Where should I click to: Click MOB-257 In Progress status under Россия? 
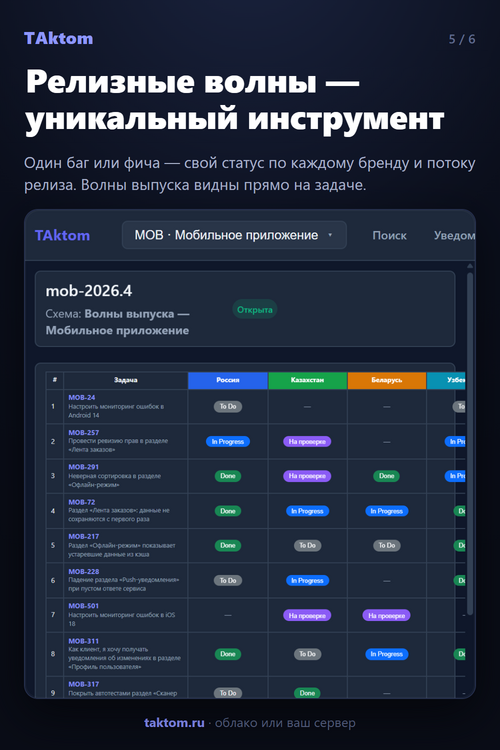(228, 441)
